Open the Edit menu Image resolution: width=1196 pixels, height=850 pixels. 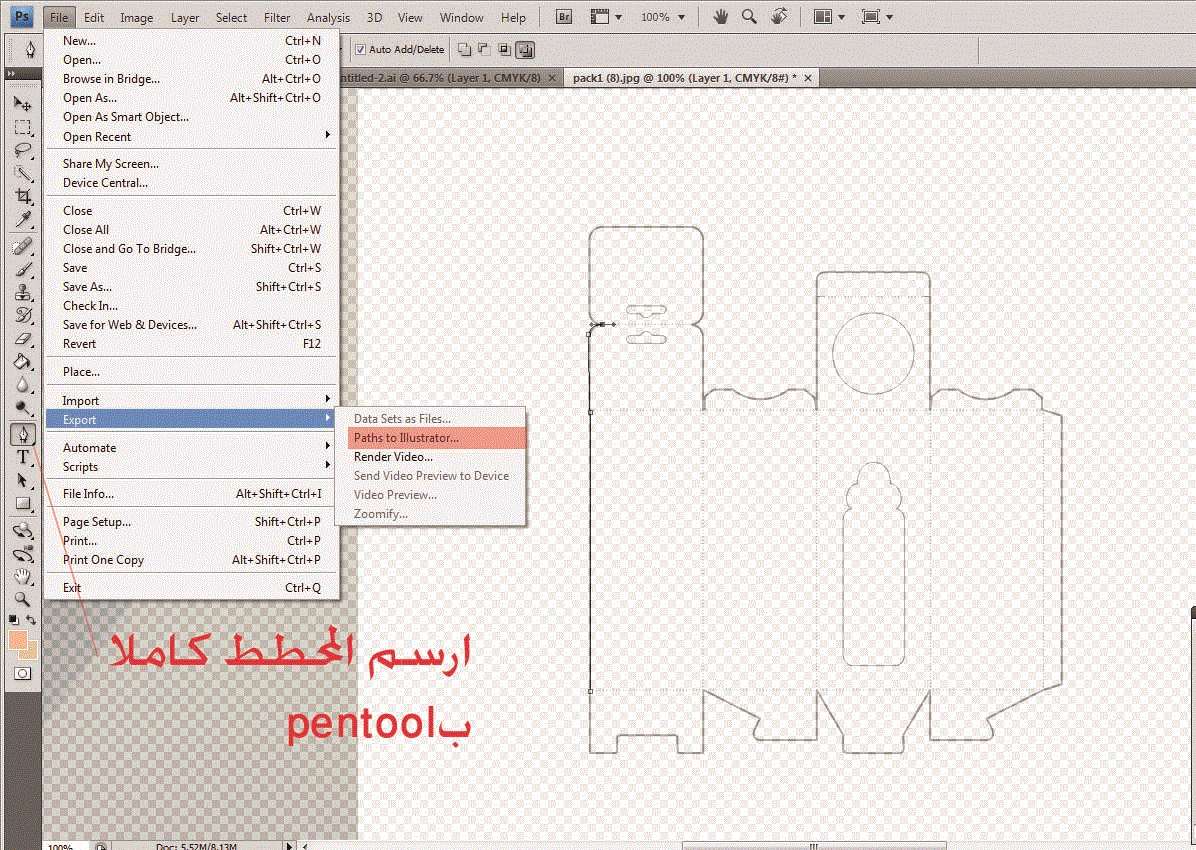pyautogui.click(x=94, y=18)
